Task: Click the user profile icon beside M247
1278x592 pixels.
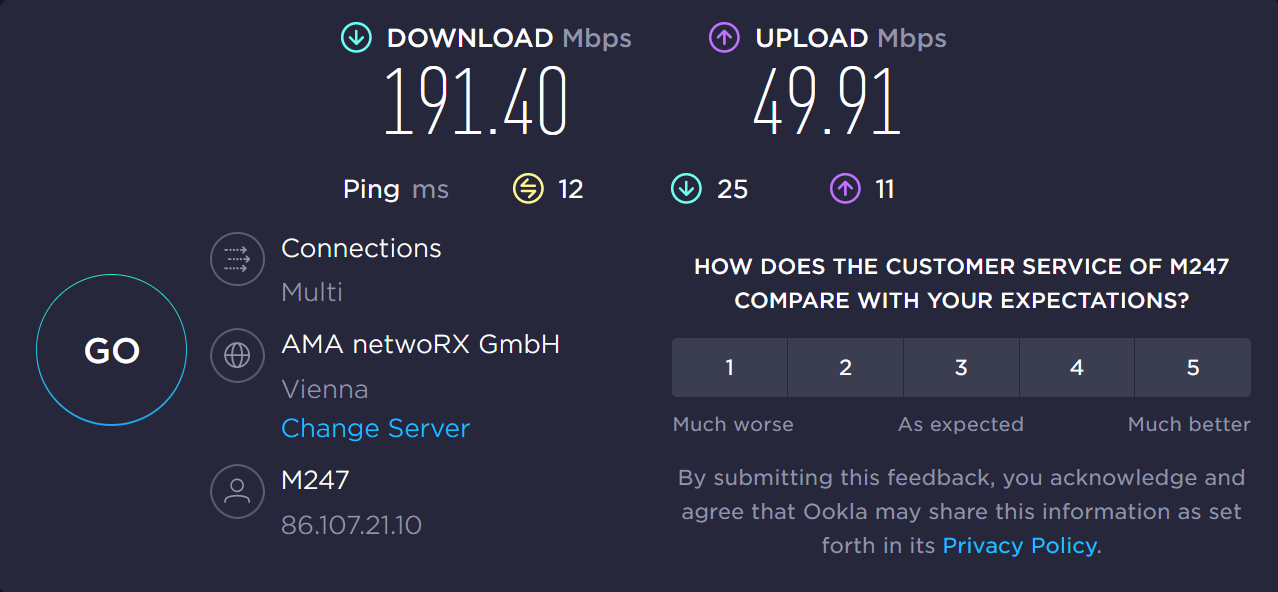Action: 237,490
